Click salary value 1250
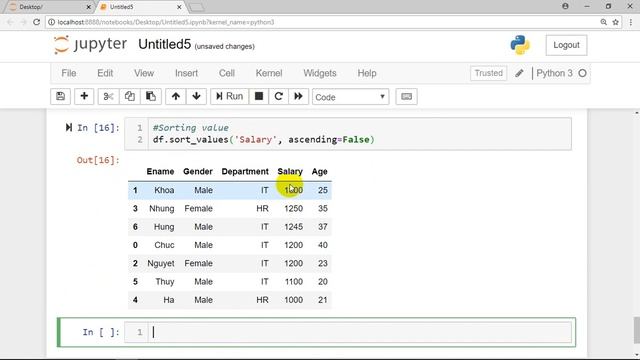The height and width of the screenshot is (360, 640). point(293,209)
